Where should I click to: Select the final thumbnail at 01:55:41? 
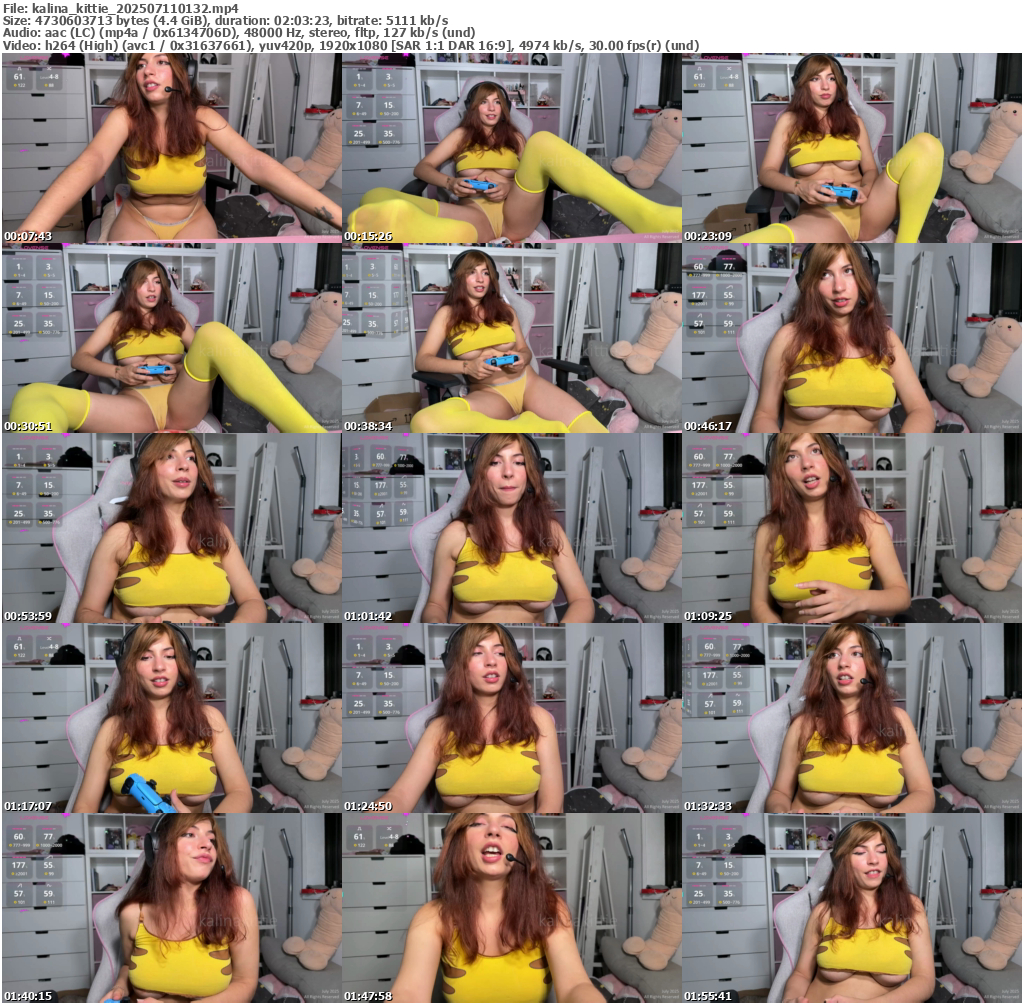(851, 908)
